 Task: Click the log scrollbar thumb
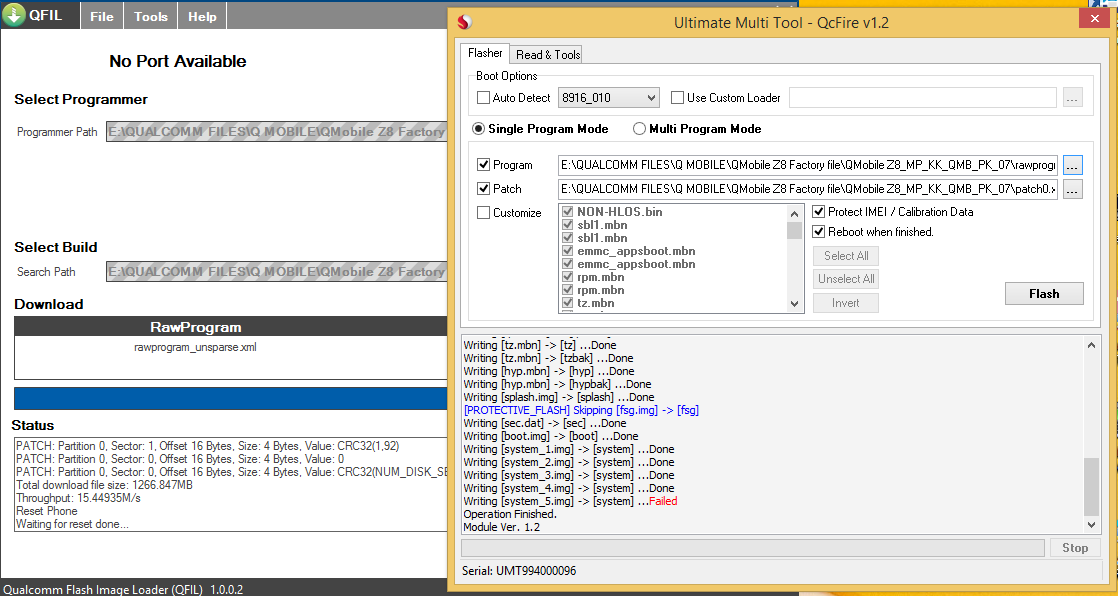click(1091, 487)
